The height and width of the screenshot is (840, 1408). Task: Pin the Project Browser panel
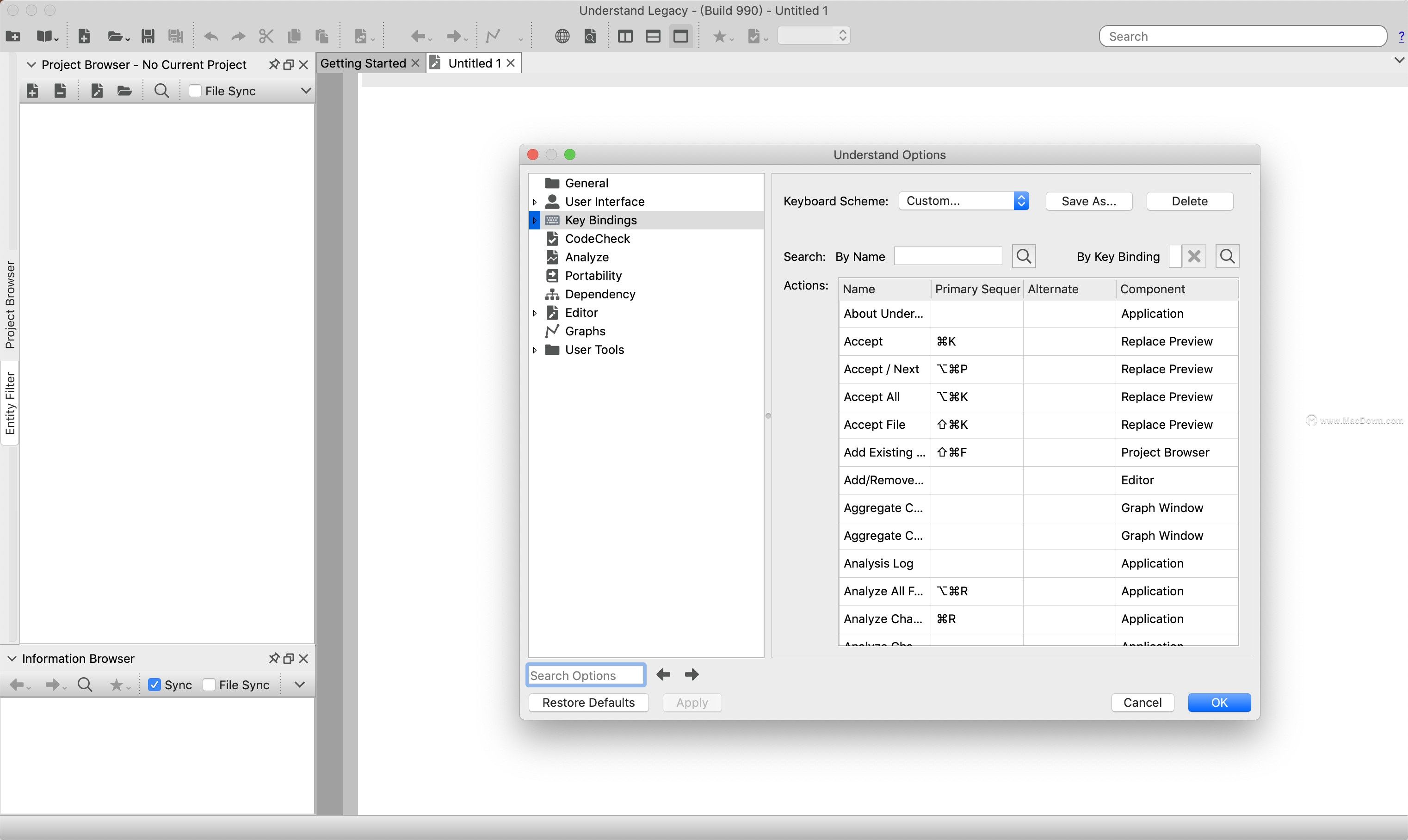[x=274, y=65]
